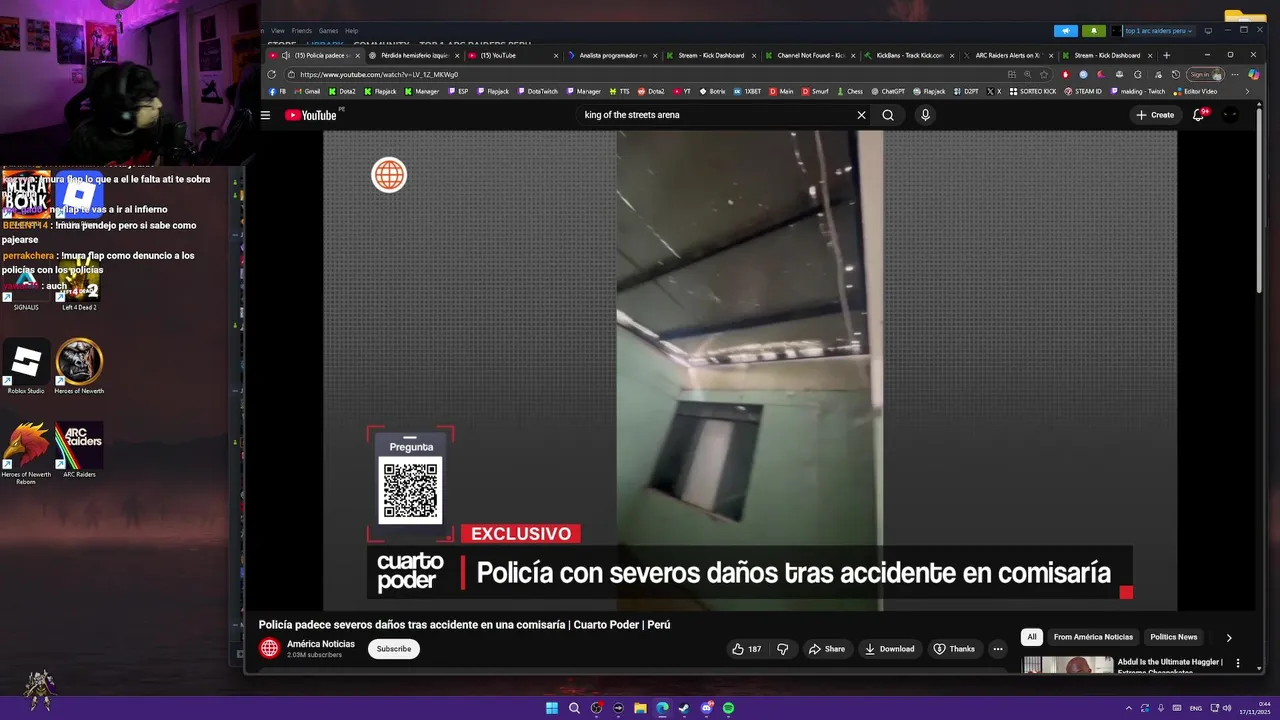Open taskbar Search

coord(574,708)
